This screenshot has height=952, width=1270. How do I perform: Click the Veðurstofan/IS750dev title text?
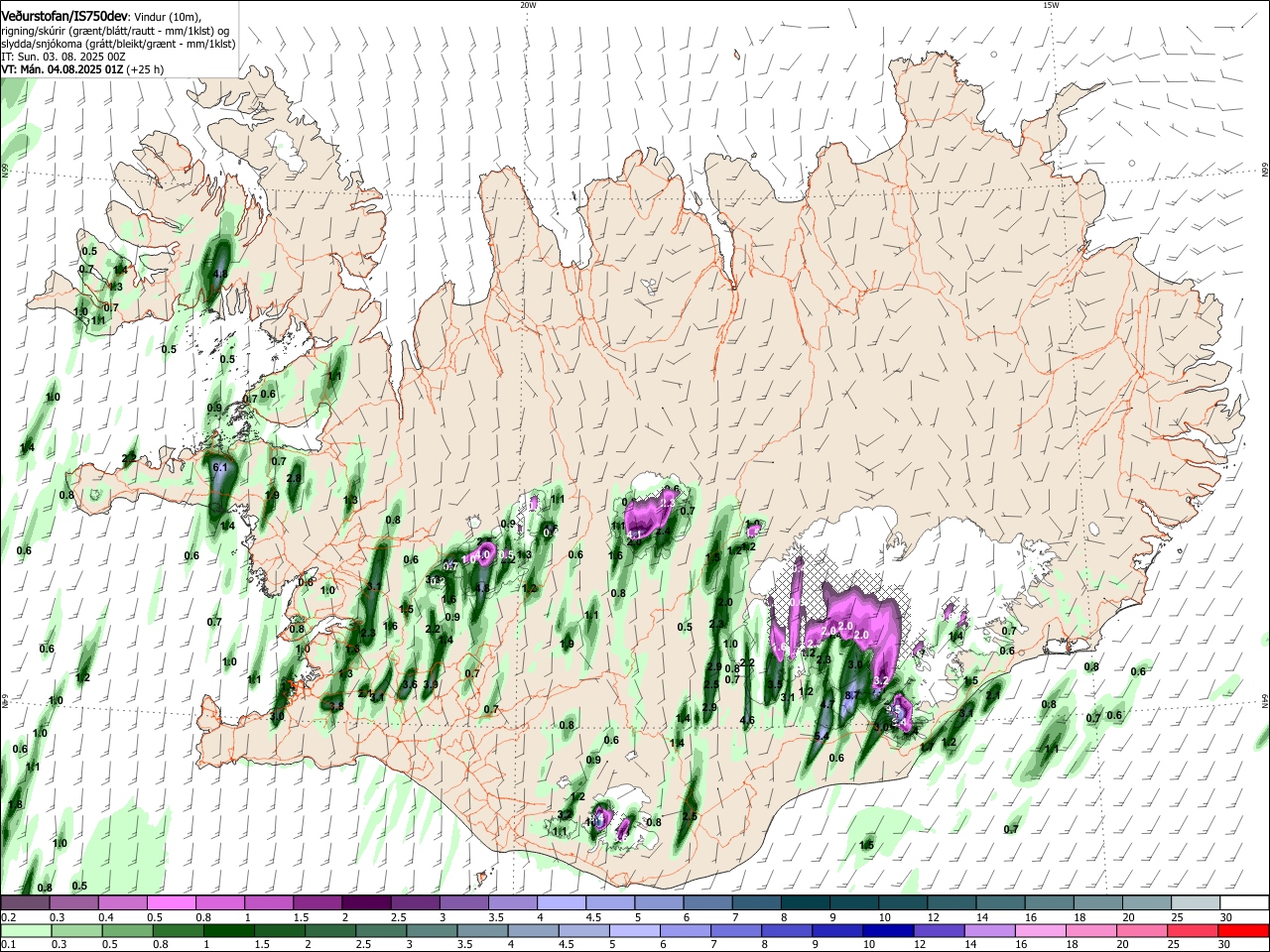click(x=64, y=16)
